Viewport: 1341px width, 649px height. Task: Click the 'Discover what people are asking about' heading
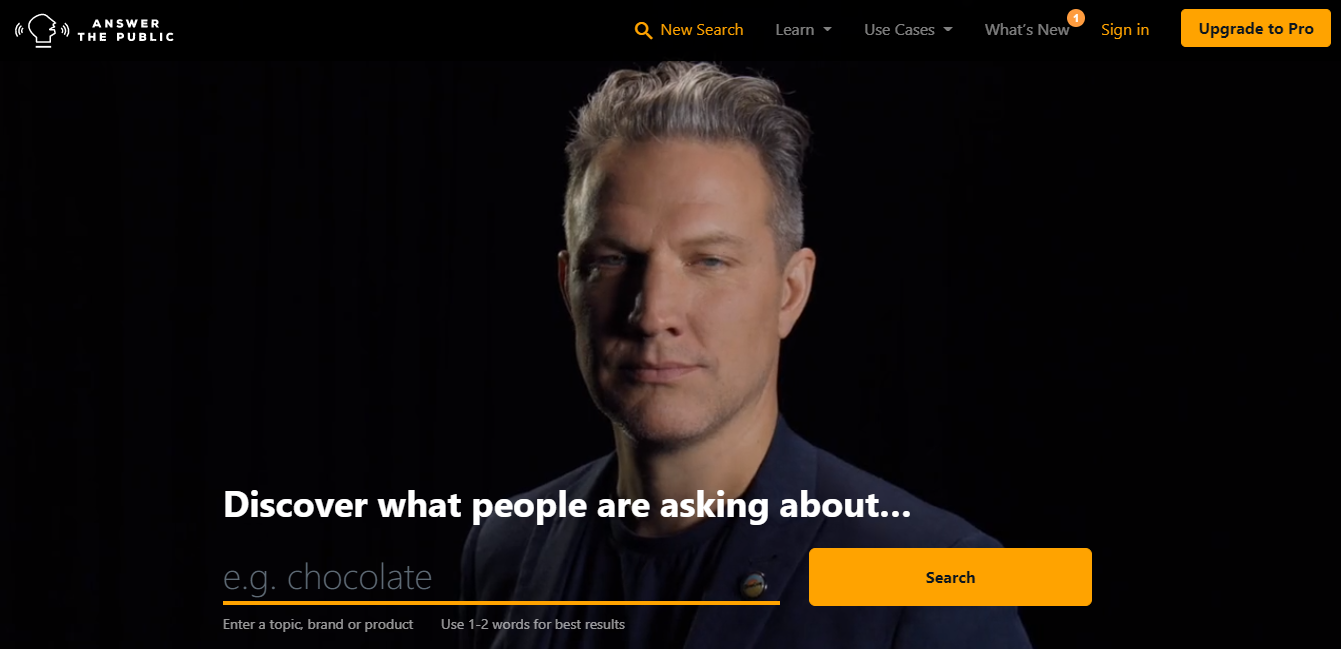coord(567,505)
